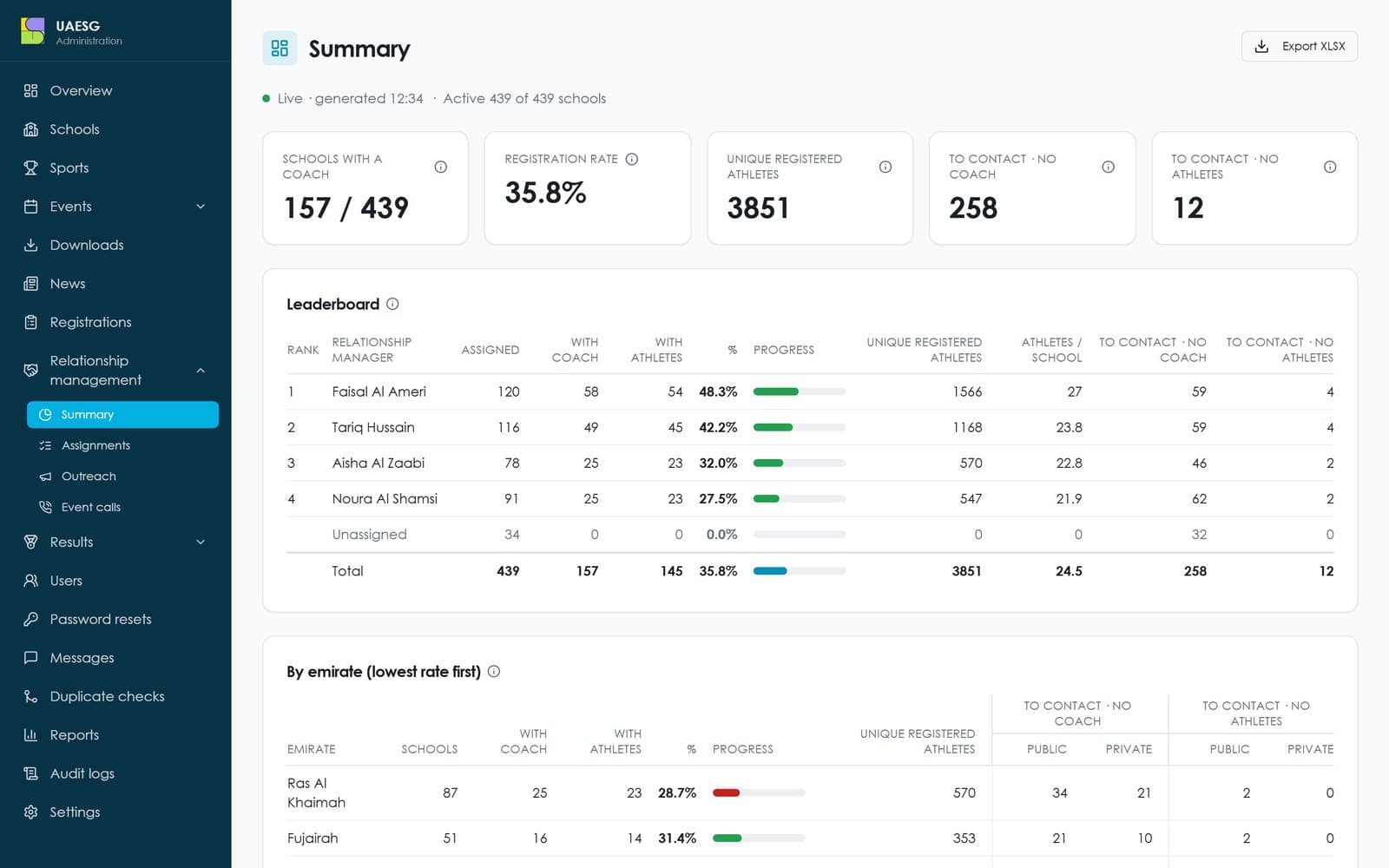
Task: Open the Event calls submenu item
Action: (x=122, y=507)
